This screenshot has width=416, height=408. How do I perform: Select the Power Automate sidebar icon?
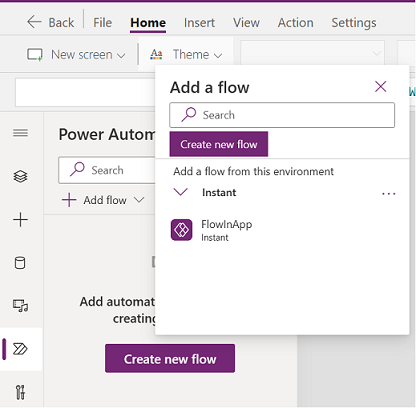point(20,349)
